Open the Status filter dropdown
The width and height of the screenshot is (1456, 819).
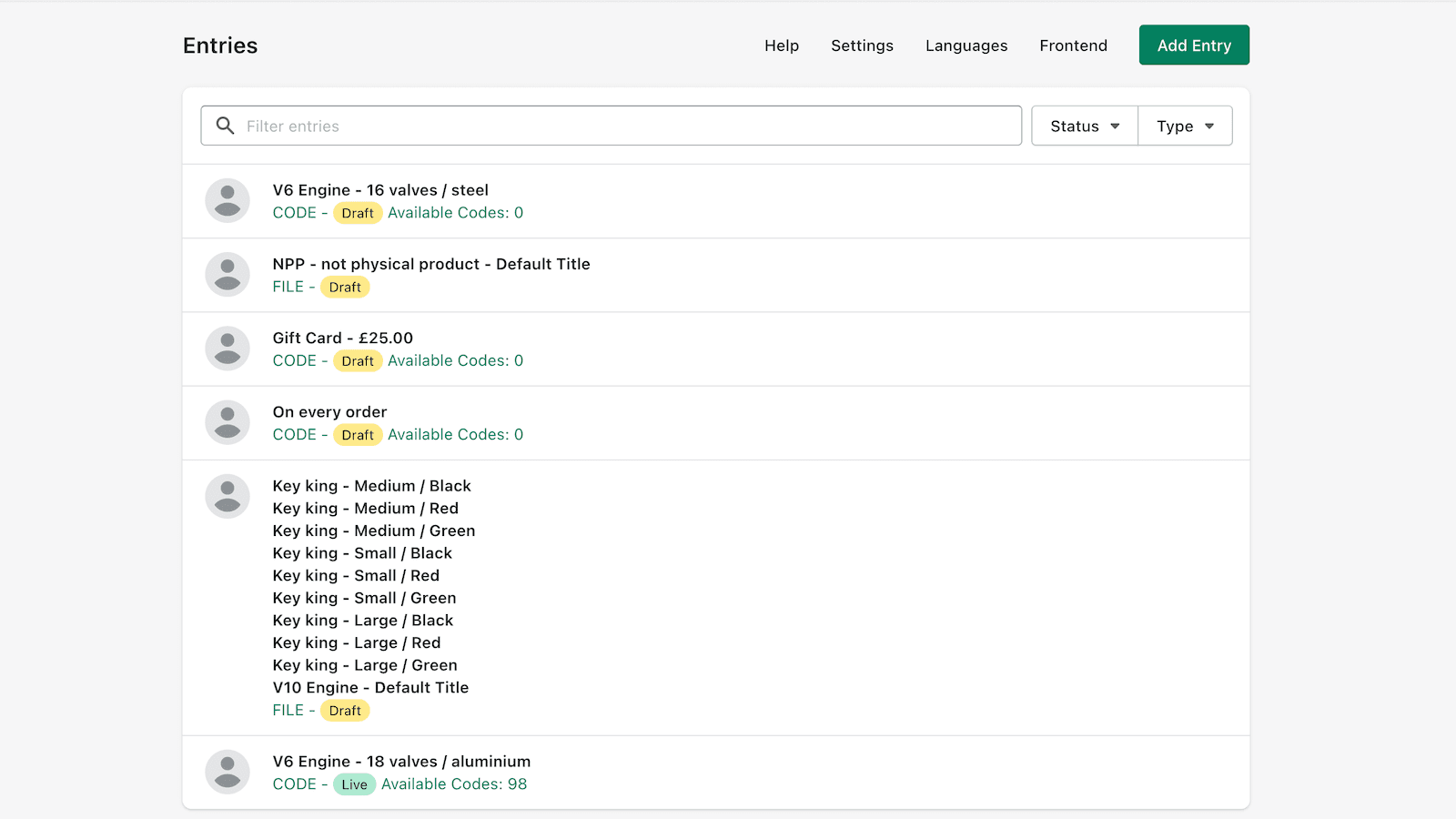(x=1084, y=126)
